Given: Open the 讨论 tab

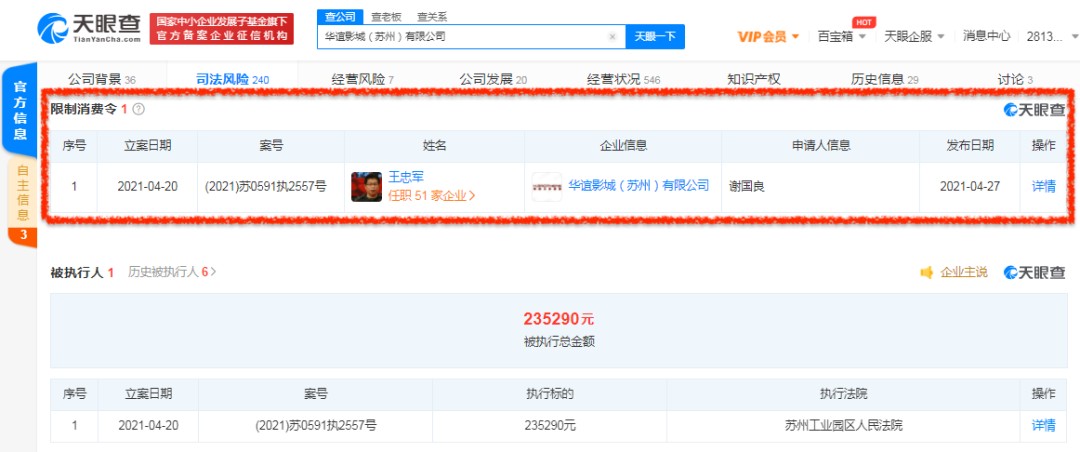Looking at the screenshot, I should pos(1015,80).
